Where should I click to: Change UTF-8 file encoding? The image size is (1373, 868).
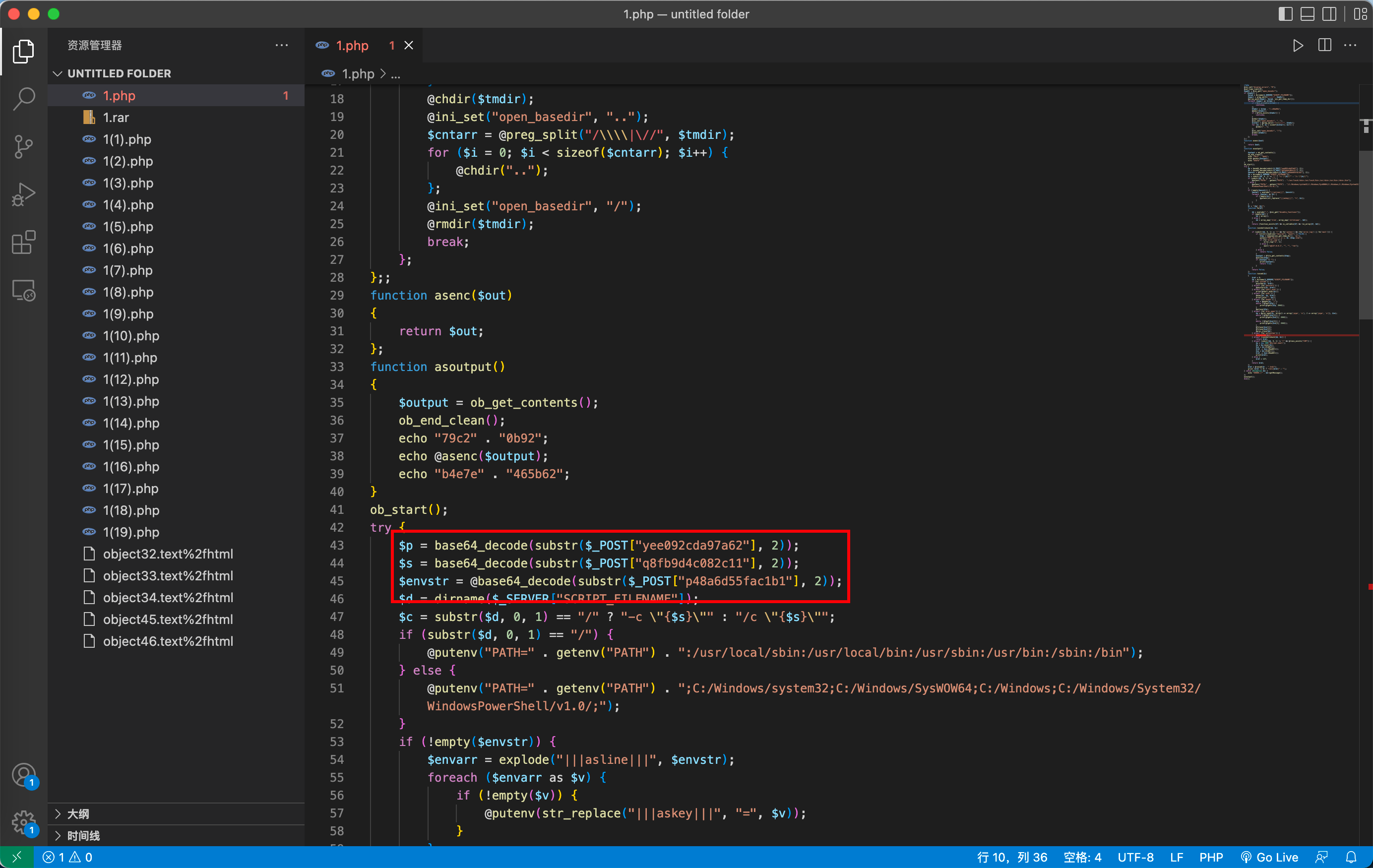pos(1135,857)
